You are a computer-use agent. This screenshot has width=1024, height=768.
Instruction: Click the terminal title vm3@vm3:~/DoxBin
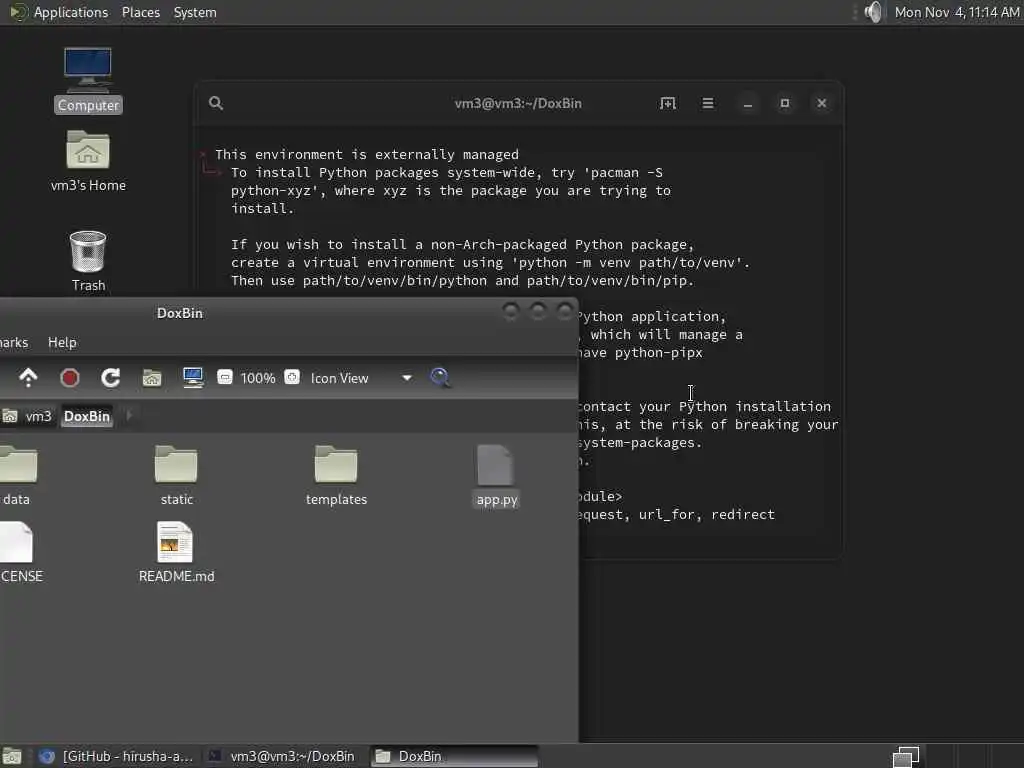click(518, 103)
